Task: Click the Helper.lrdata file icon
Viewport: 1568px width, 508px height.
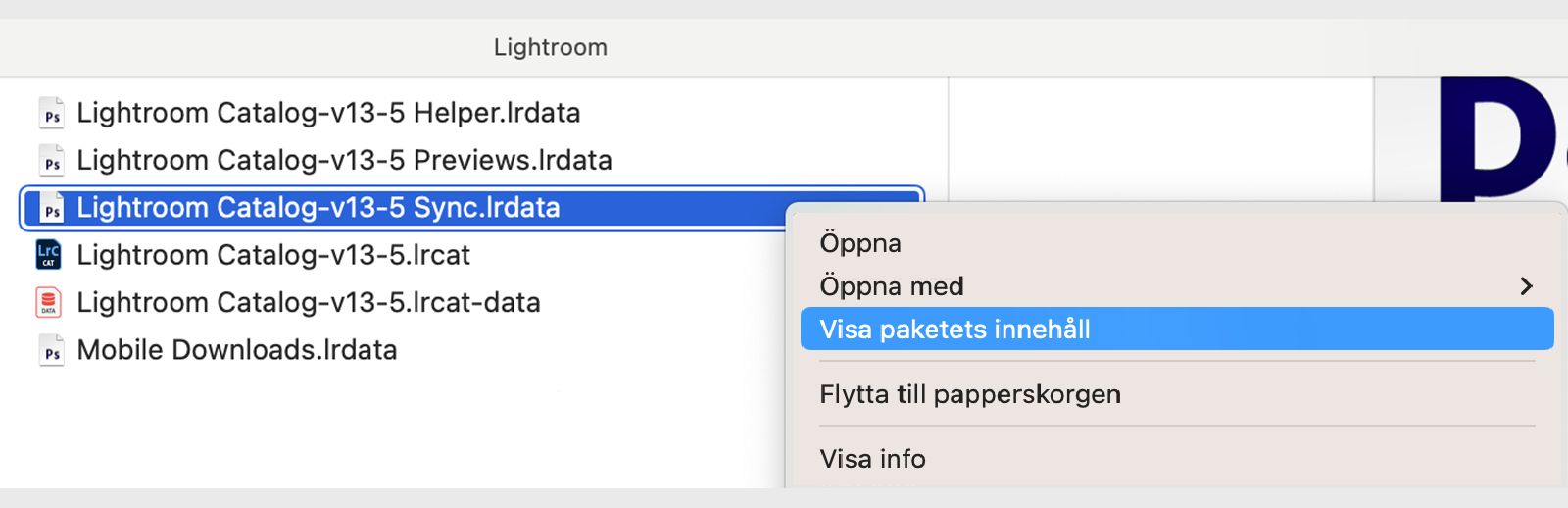Action: coord(51,114)
